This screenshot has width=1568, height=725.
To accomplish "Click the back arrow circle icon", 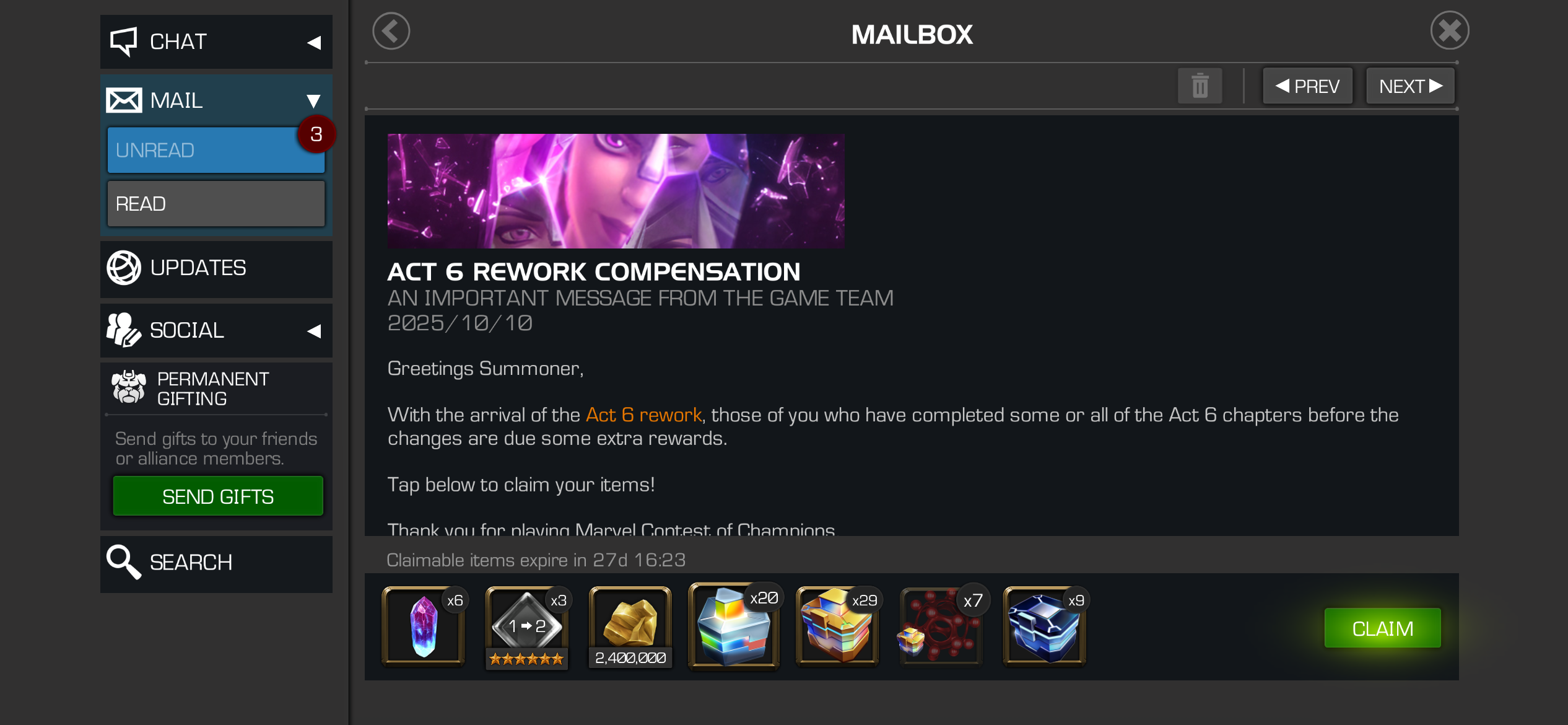I will [x=391, y=31].
